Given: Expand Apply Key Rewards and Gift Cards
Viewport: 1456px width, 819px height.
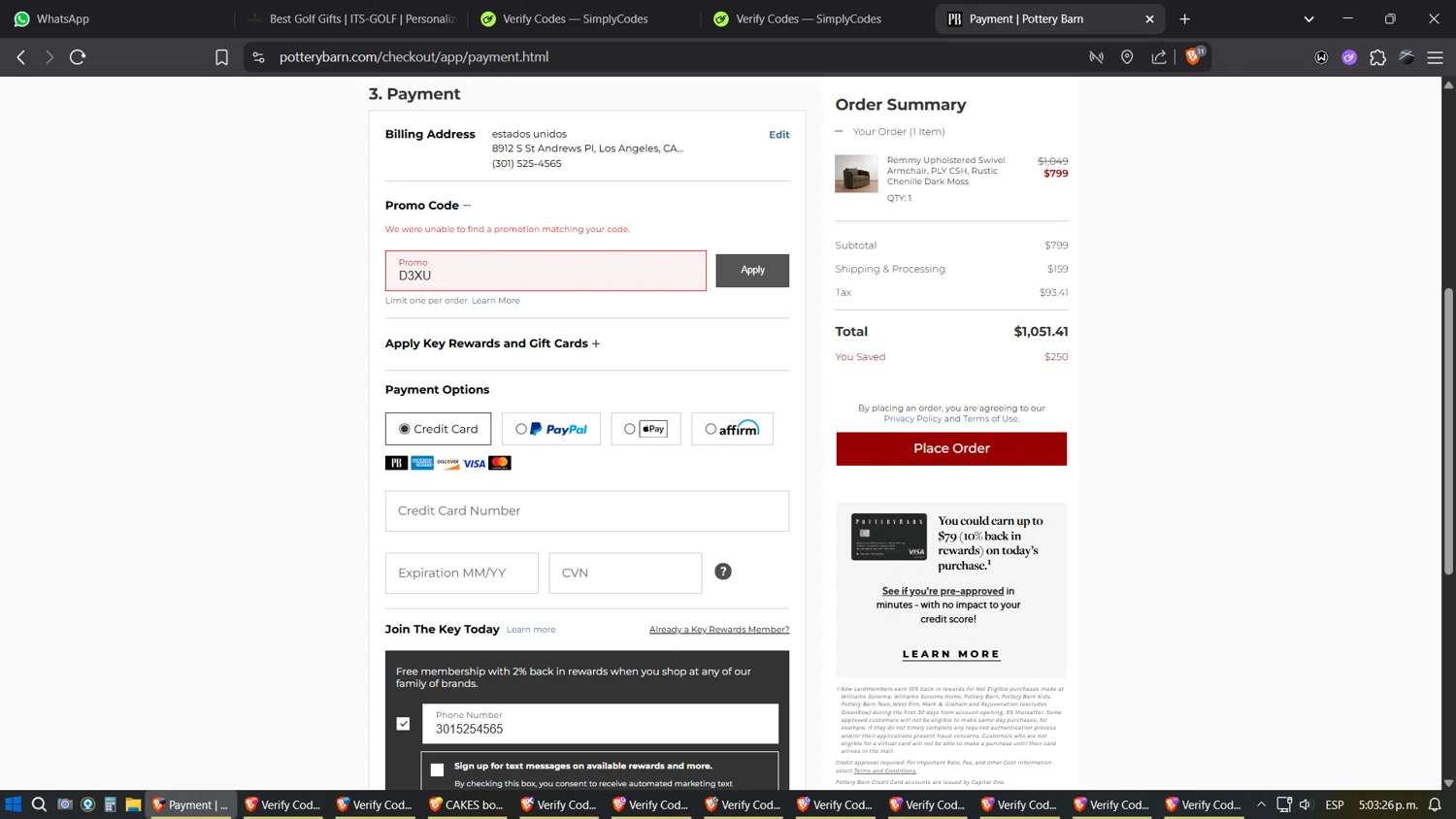Looking at the screenshot, I should click(596, 344).
